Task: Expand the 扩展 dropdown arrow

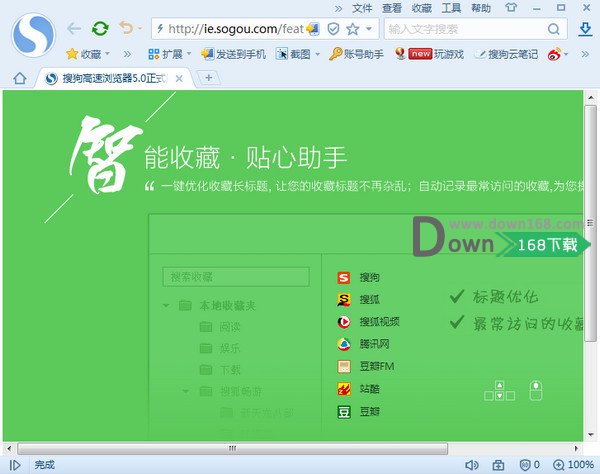Action: (189, 54)
